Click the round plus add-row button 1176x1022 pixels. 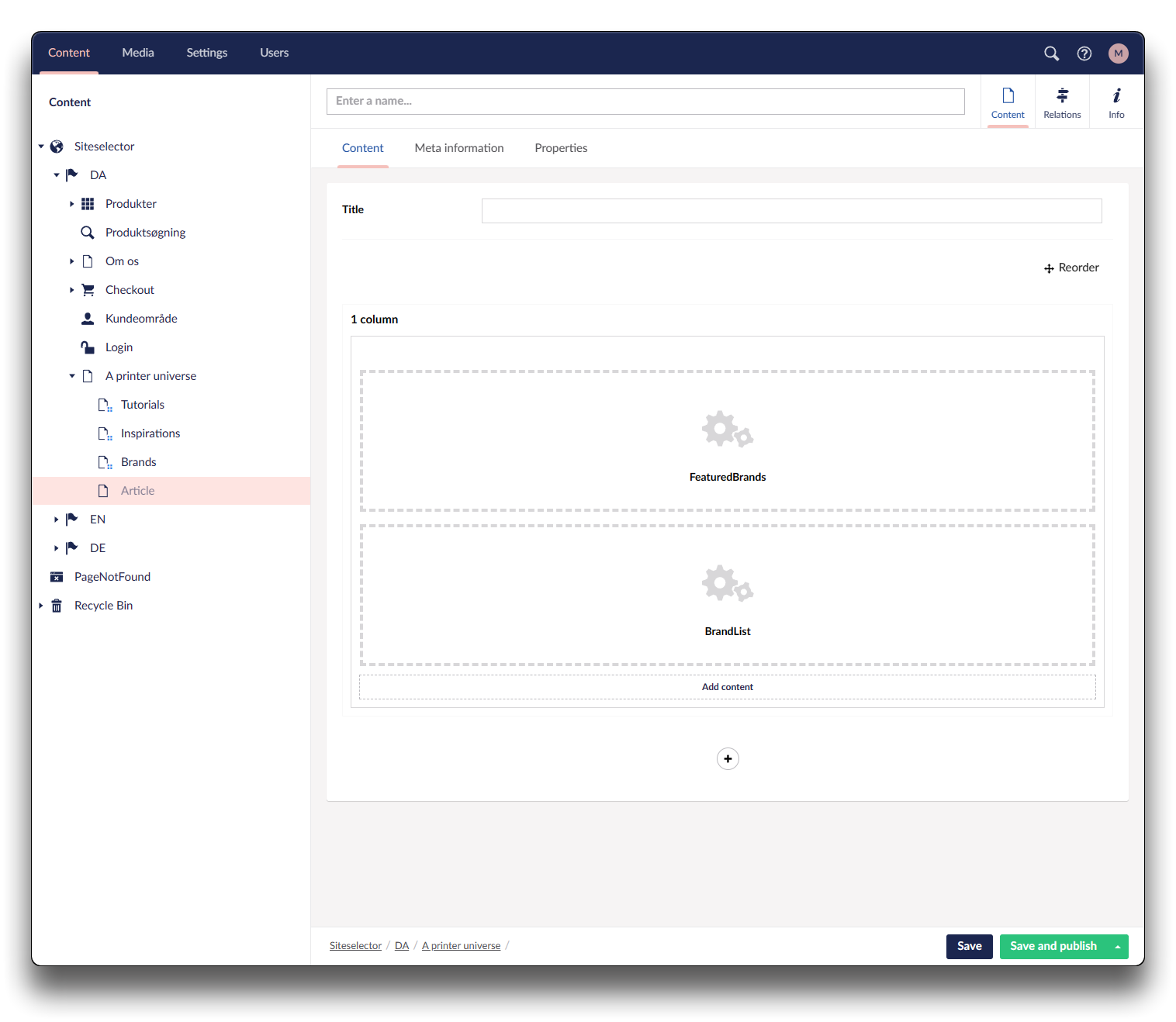click(728, 758)
